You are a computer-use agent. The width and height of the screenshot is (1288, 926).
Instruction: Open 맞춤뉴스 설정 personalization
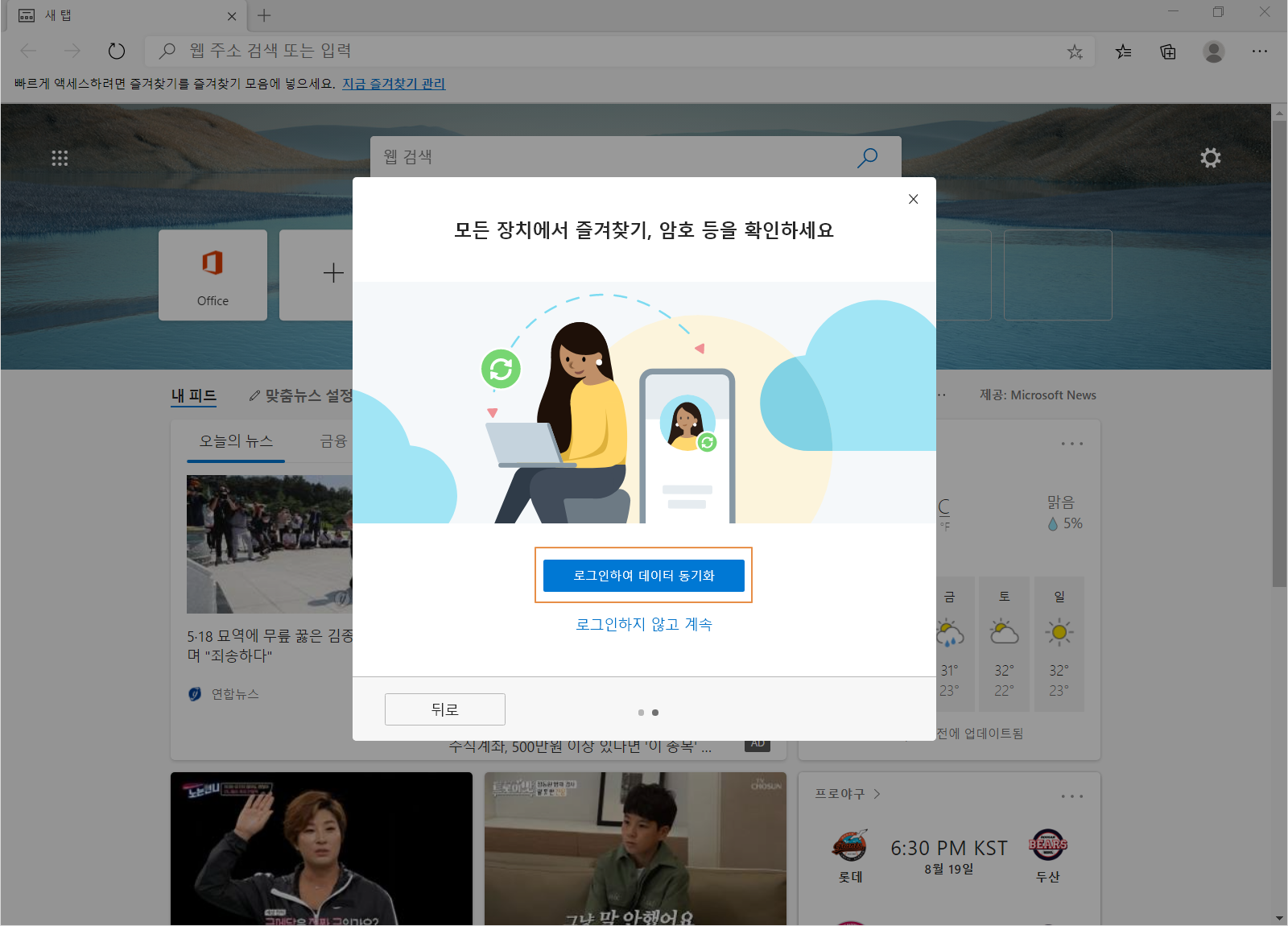coord(301,395)
